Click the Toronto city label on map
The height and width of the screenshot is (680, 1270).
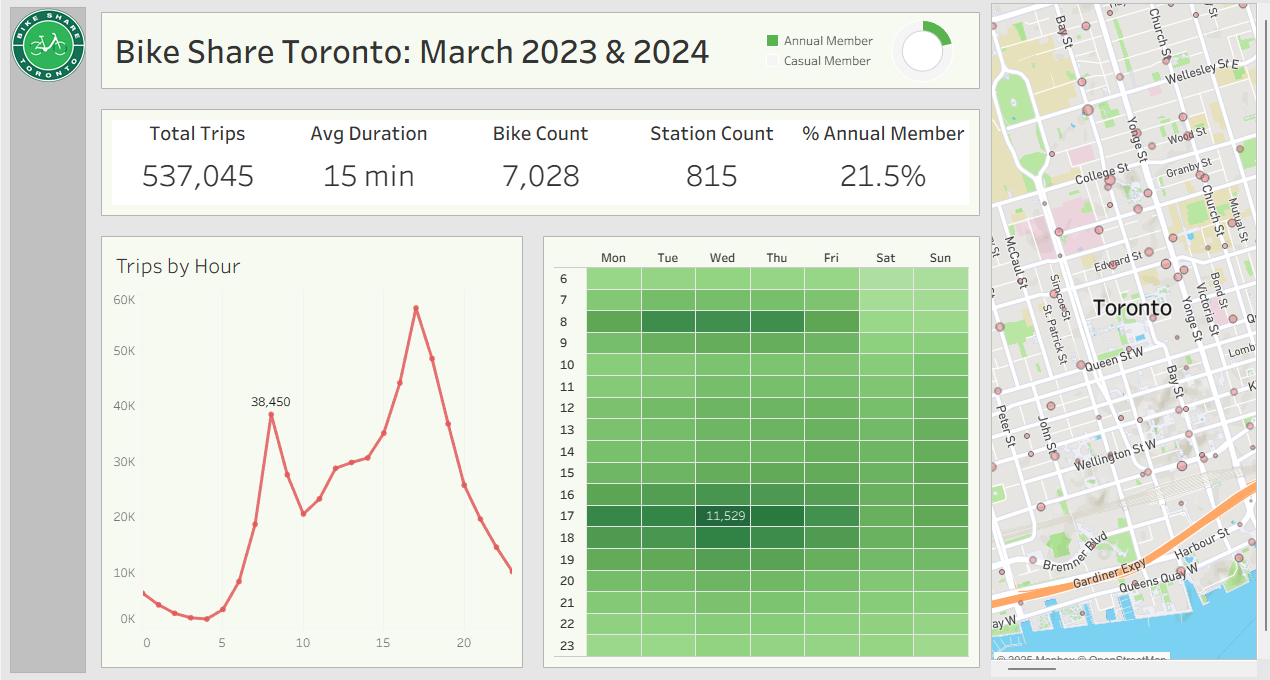click(x=1132, y=308)
